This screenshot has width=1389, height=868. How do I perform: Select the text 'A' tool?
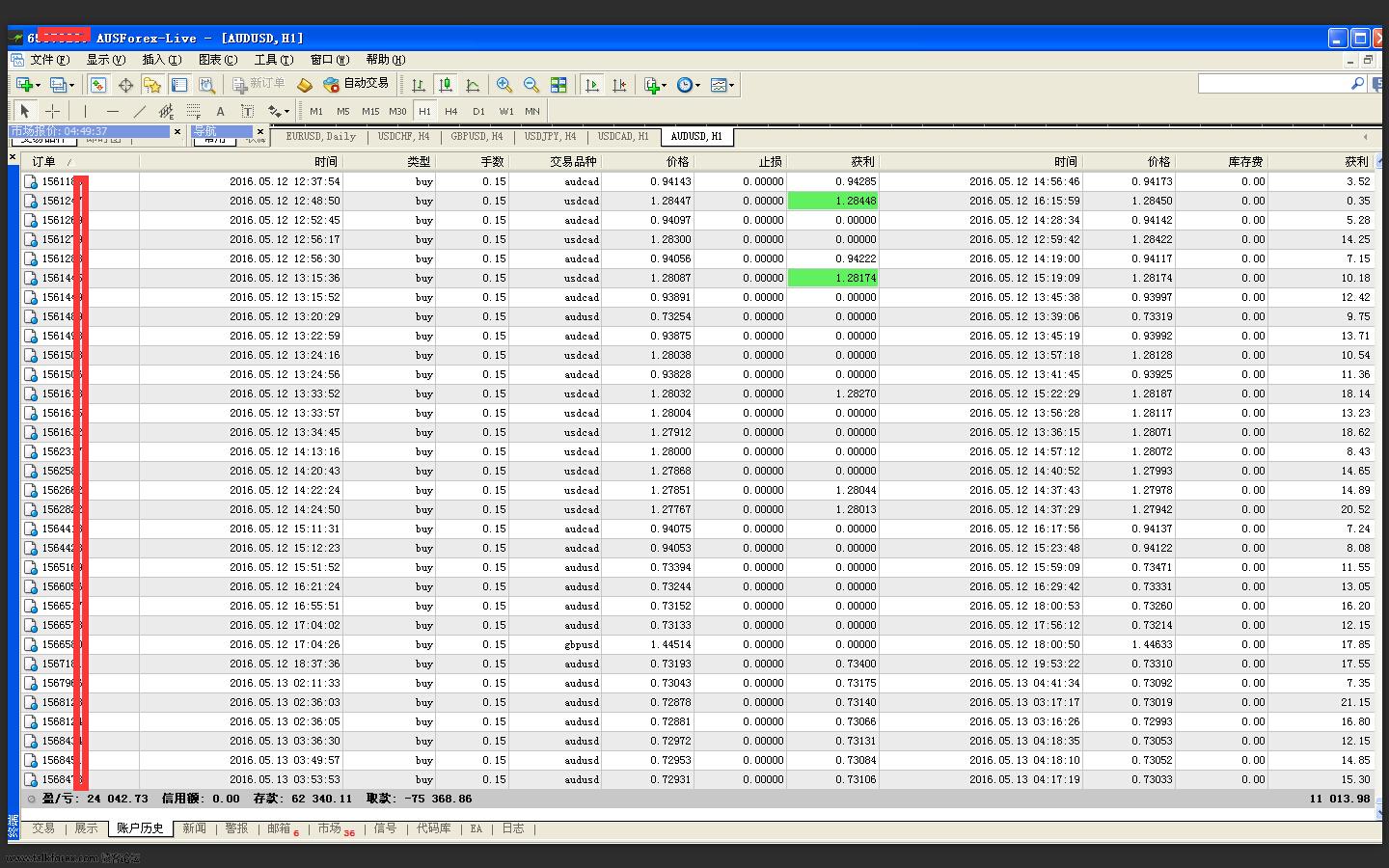tap(220, 111)
